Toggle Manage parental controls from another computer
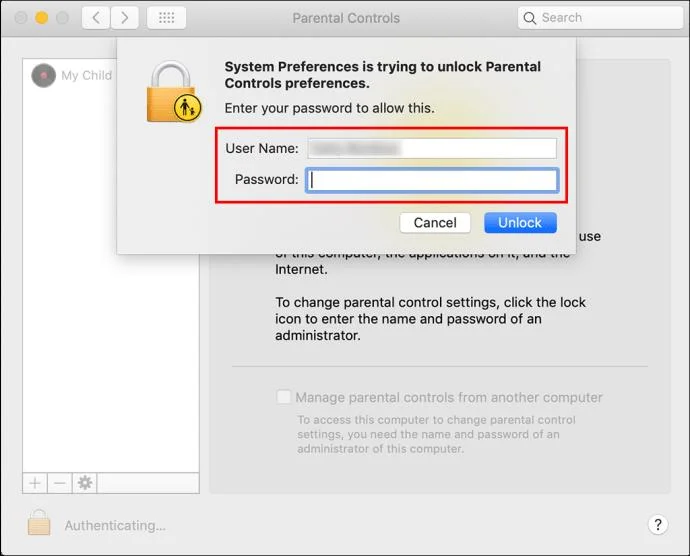Screen dimensions: 690x556 (x=283, y=397)
